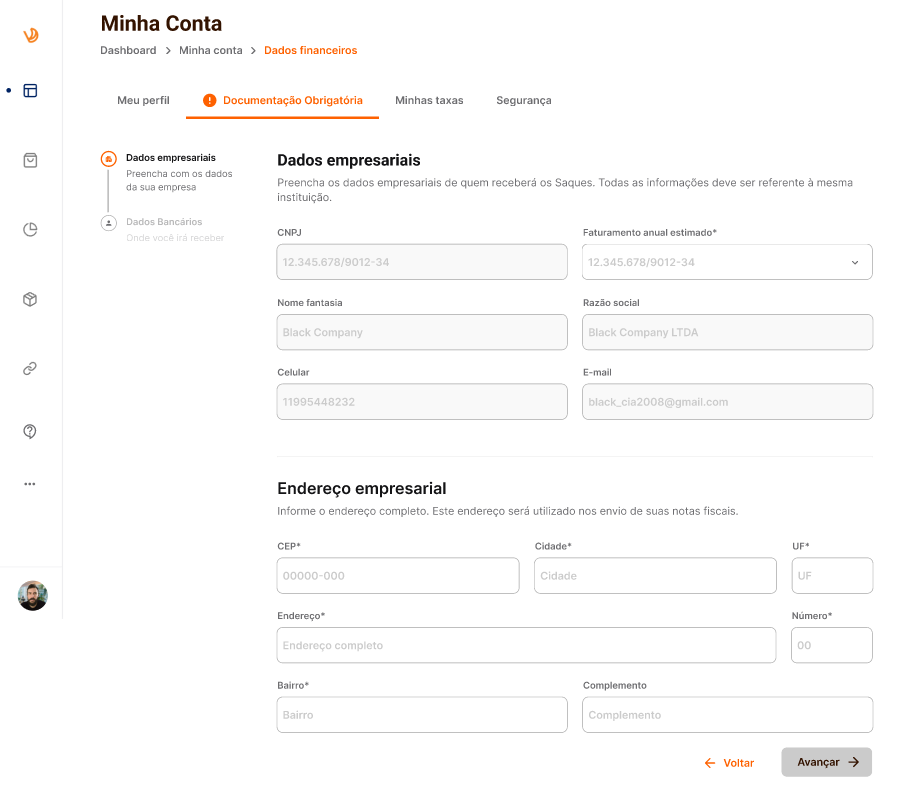Click the Voltar button
The width and height of the screenshot is (904, 785).
point(729,763)
